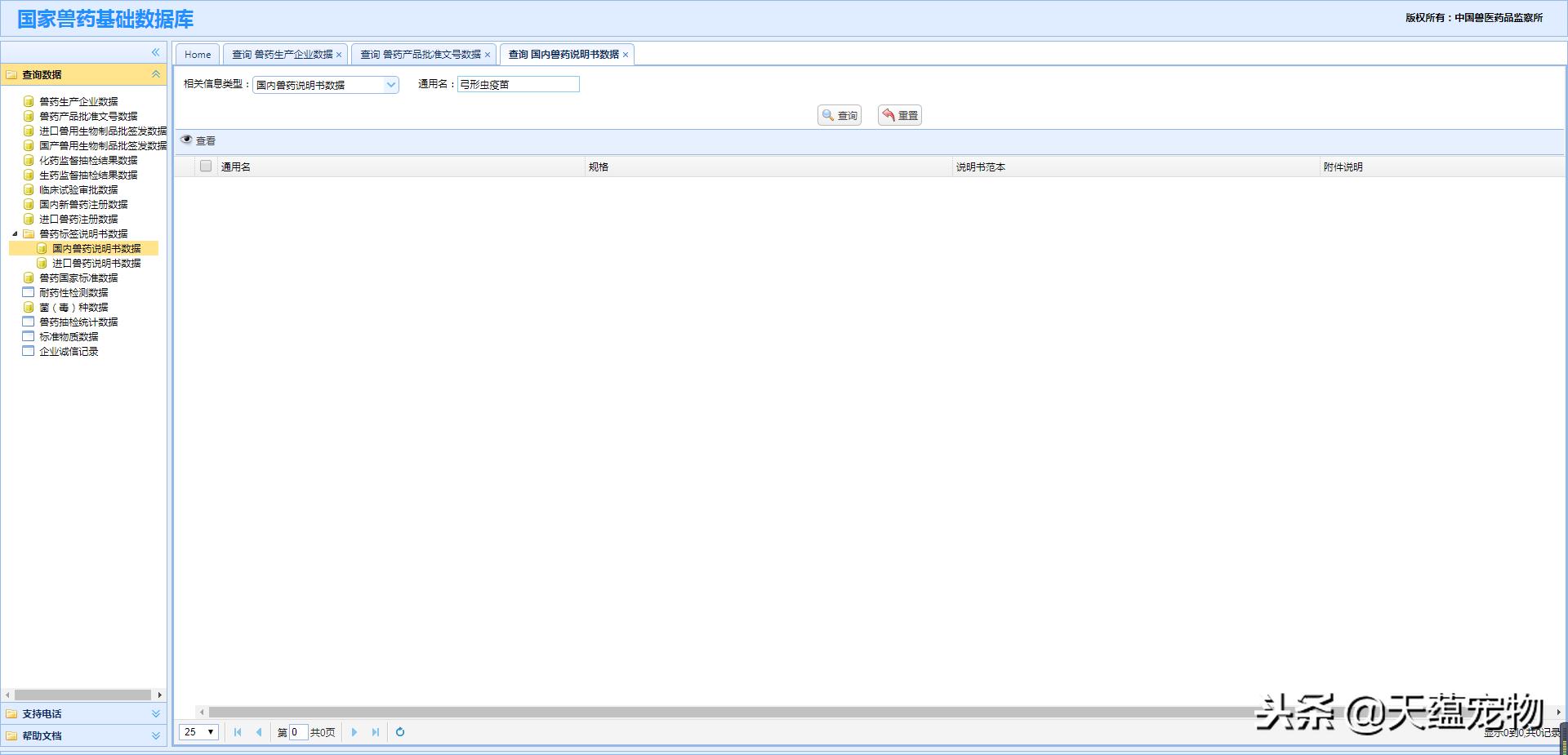Open the 相关信息类型 dropdown
The width and height of the screenshot is (1568, 755).
[x=391, y=85]
